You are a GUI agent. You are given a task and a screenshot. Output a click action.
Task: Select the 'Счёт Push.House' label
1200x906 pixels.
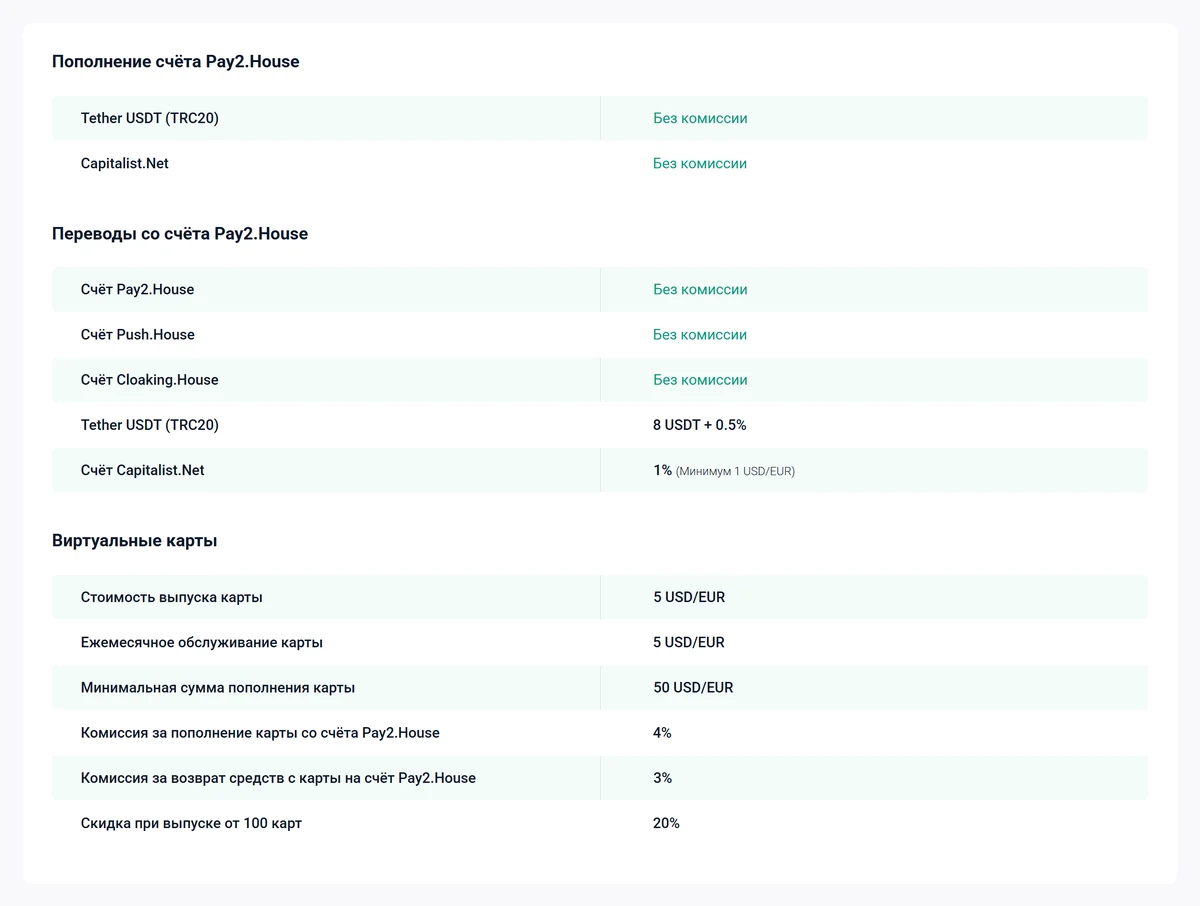138,334
